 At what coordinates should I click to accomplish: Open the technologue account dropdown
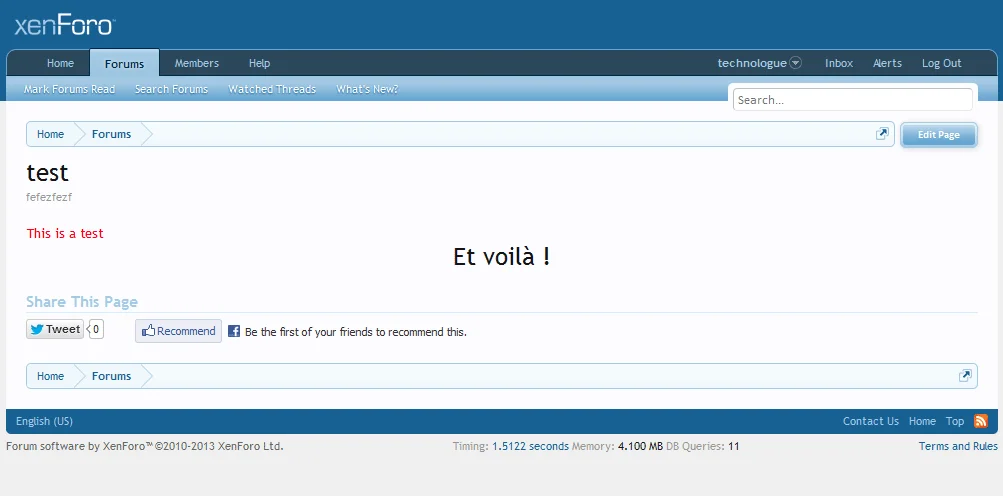(x=759, y=63)
